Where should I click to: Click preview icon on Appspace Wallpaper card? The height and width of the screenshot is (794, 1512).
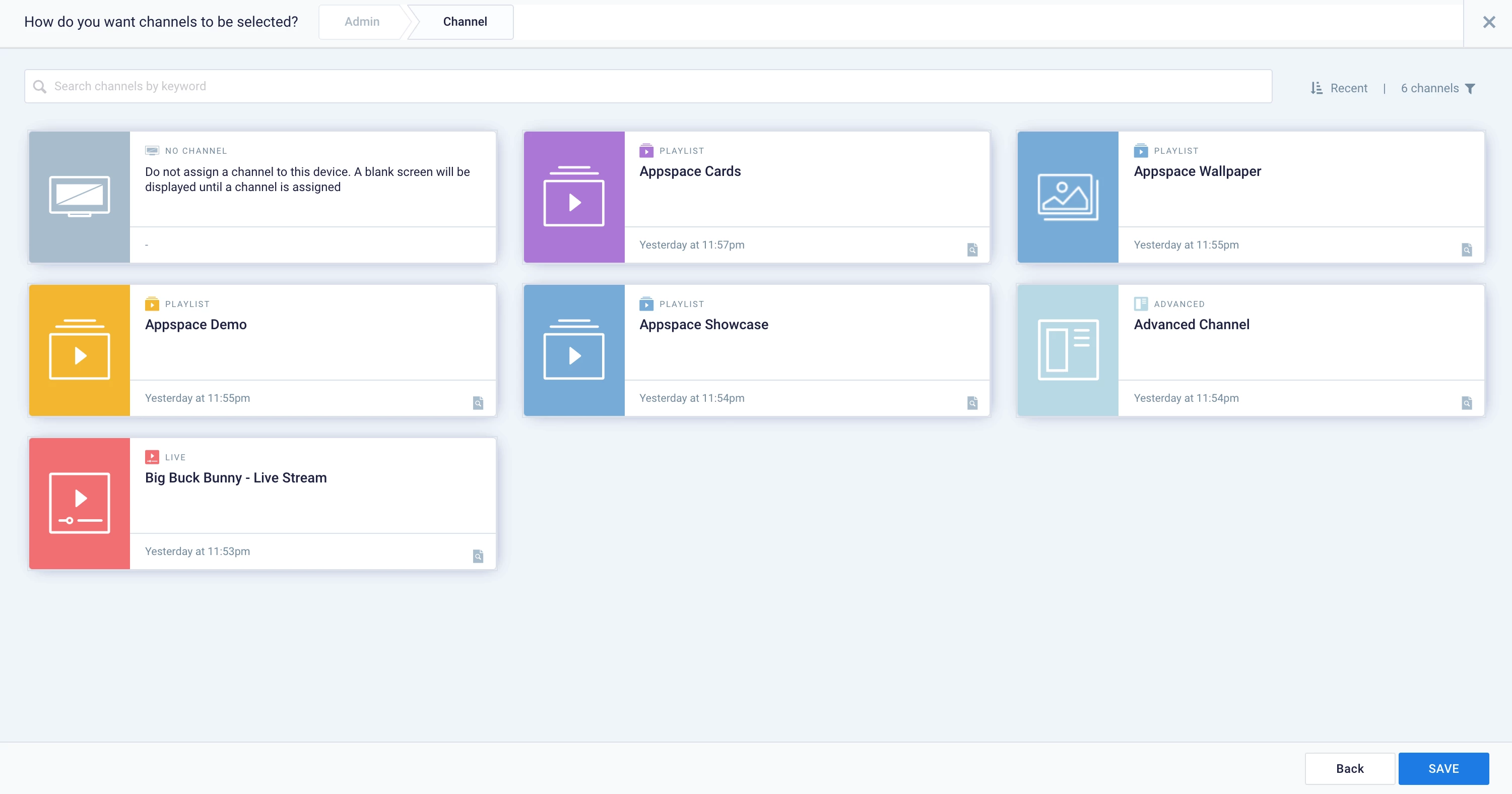pyautogui.click(x=1466, y=250)
